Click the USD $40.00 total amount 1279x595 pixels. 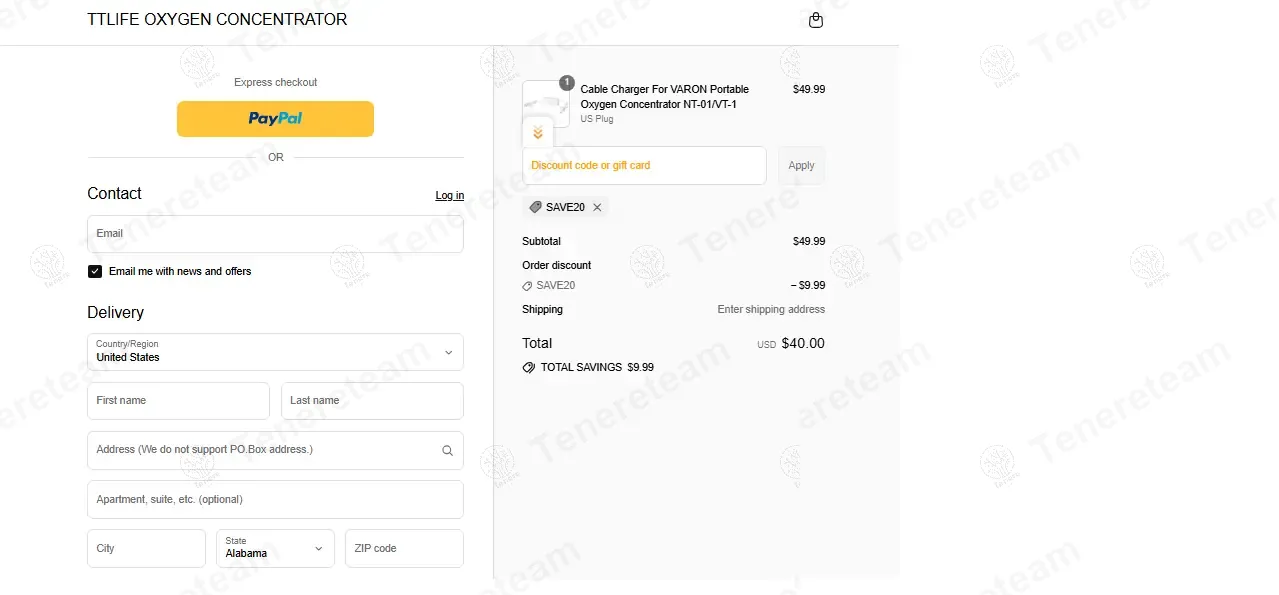[791, 343]
